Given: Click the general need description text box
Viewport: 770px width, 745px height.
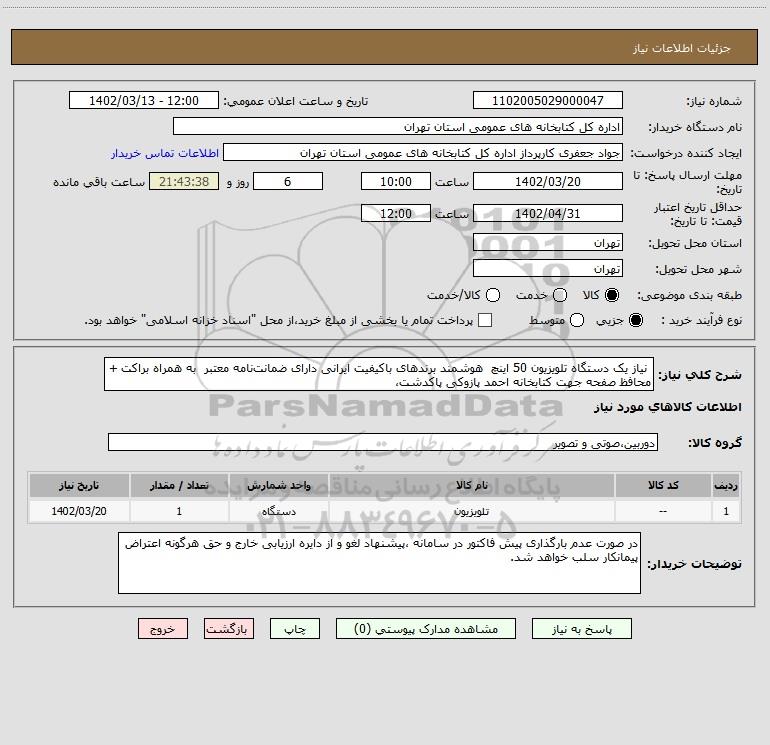Looking at the screenshot, I should (379, 374).
